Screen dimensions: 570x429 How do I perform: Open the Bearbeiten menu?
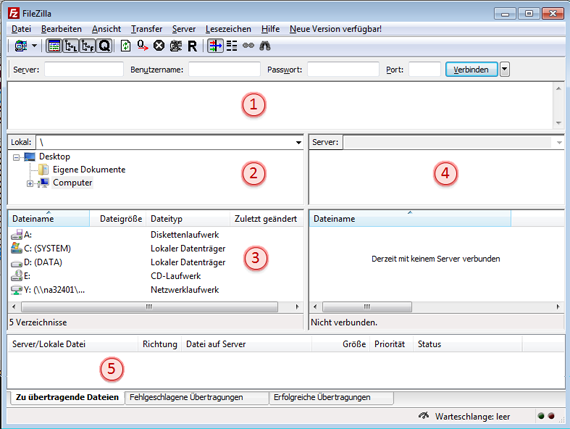point(61,29)
